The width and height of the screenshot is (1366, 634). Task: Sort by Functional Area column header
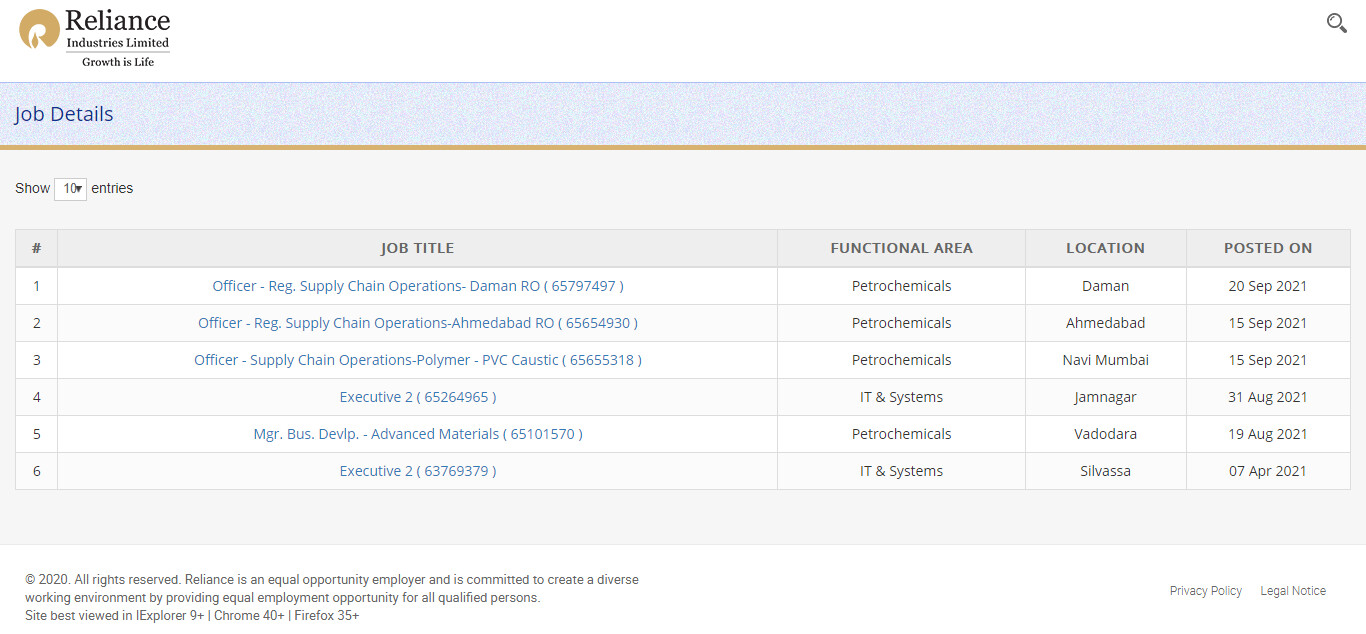point(901,248)
